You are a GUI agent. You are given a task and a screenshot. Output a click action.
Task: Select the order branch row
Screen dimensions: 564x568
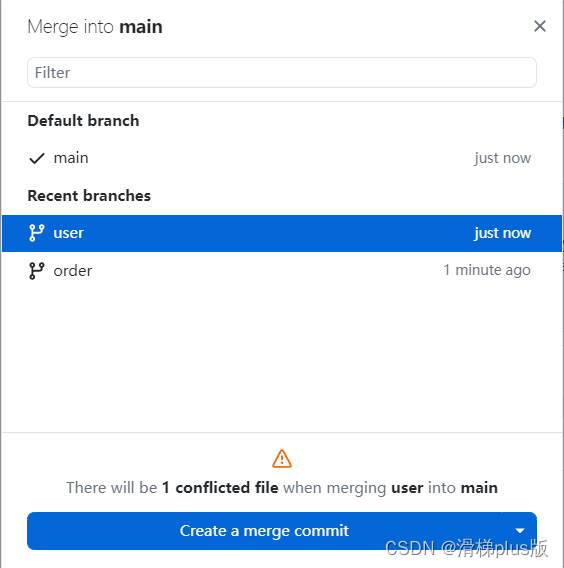282,271
